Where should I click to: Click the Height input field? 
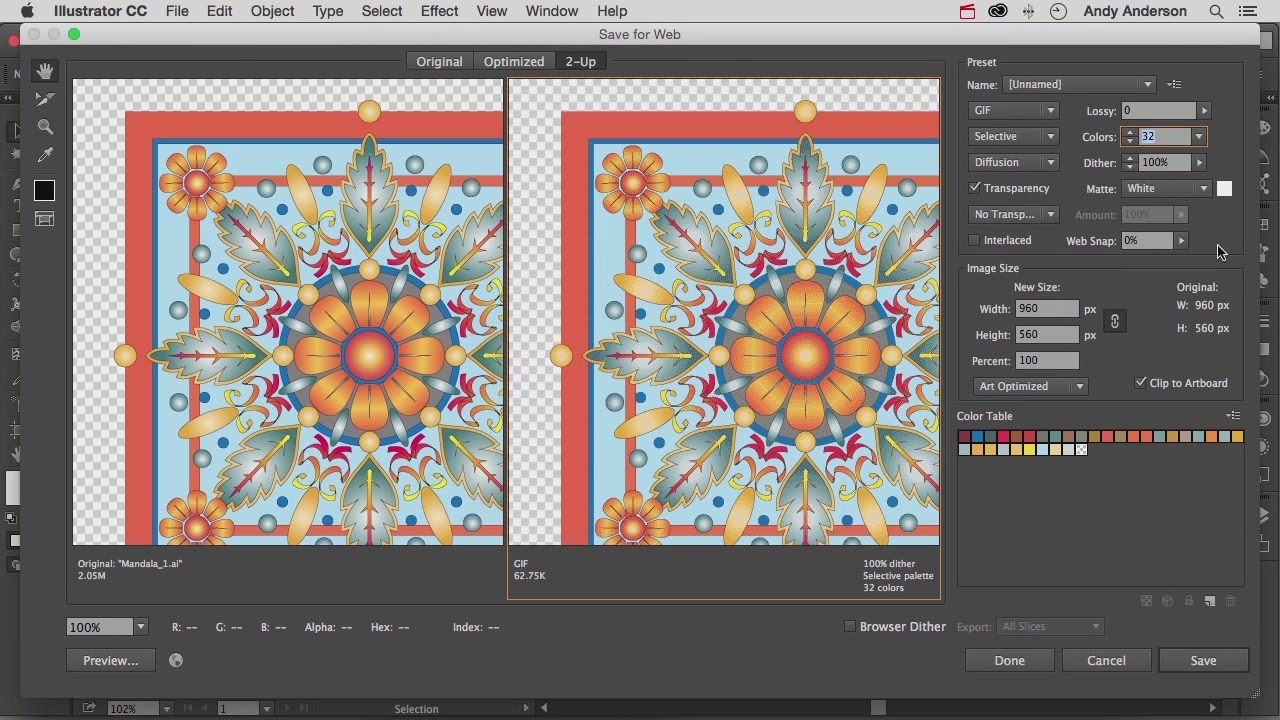click(x=1048, y=335)
